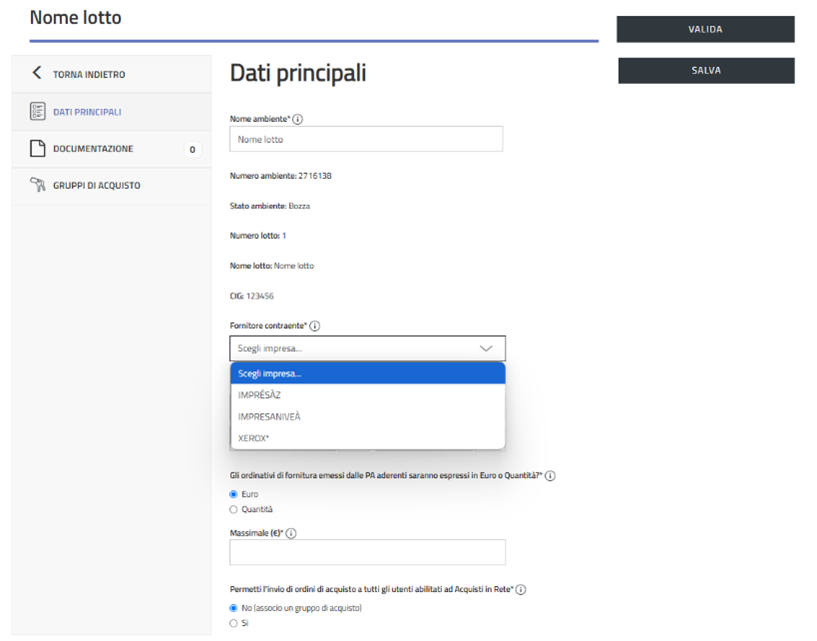817x641 pixels.
Task: Collapse the Fornitore contraente dropdown chevron
Action: [x=486, y=349]
